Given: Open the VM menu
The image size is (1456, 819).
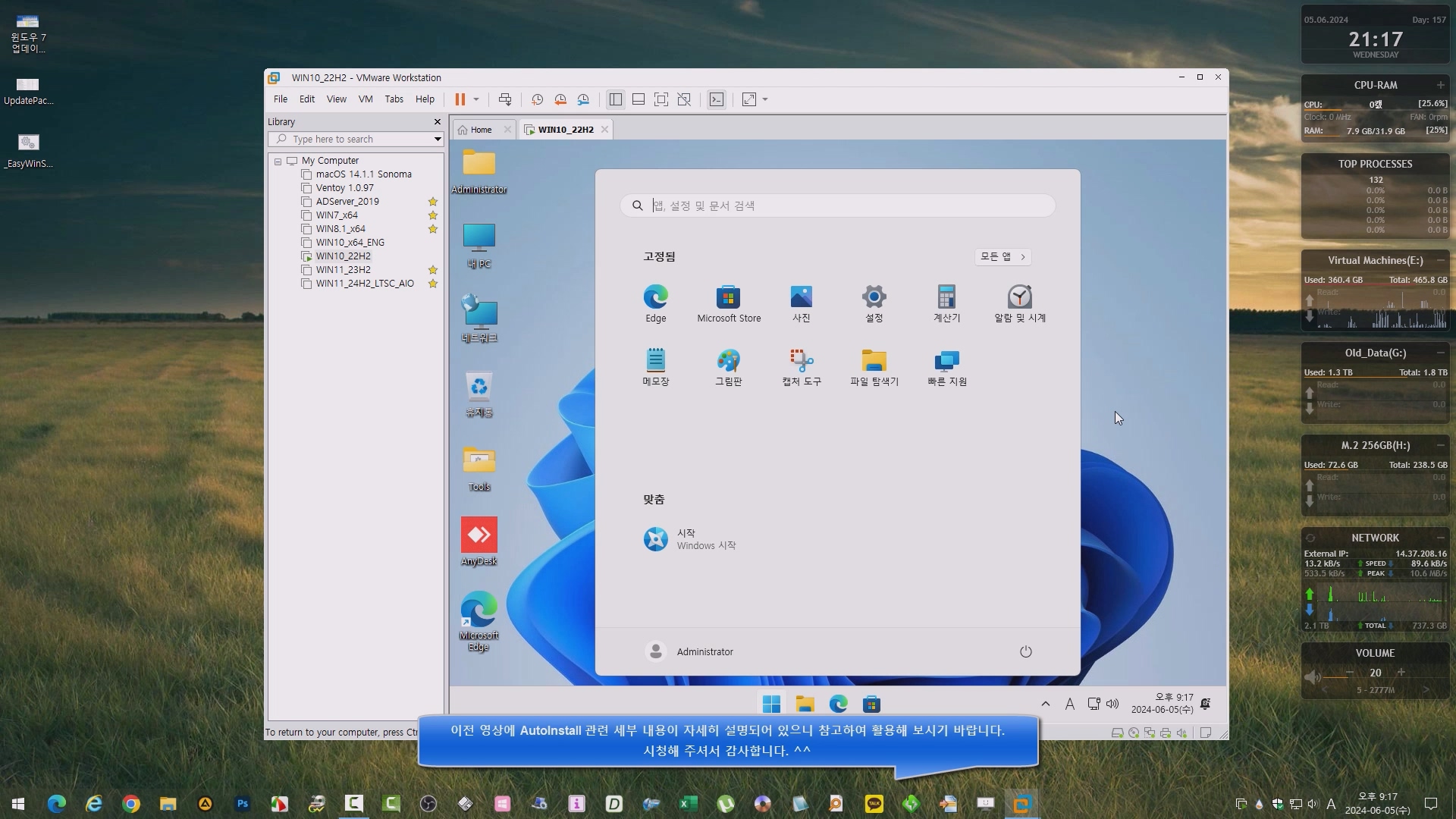Looking at the screenshot, I should point(366,99).
